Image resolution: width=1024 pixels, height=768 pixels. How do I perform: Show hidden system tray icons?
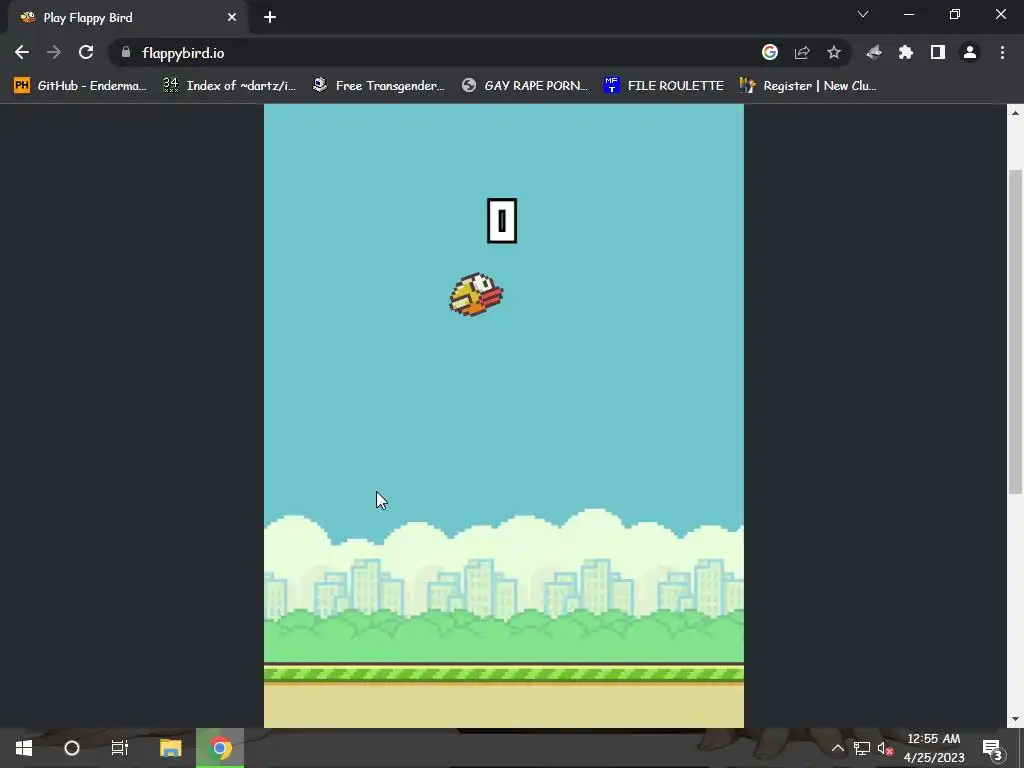click(x=837, y=748)
